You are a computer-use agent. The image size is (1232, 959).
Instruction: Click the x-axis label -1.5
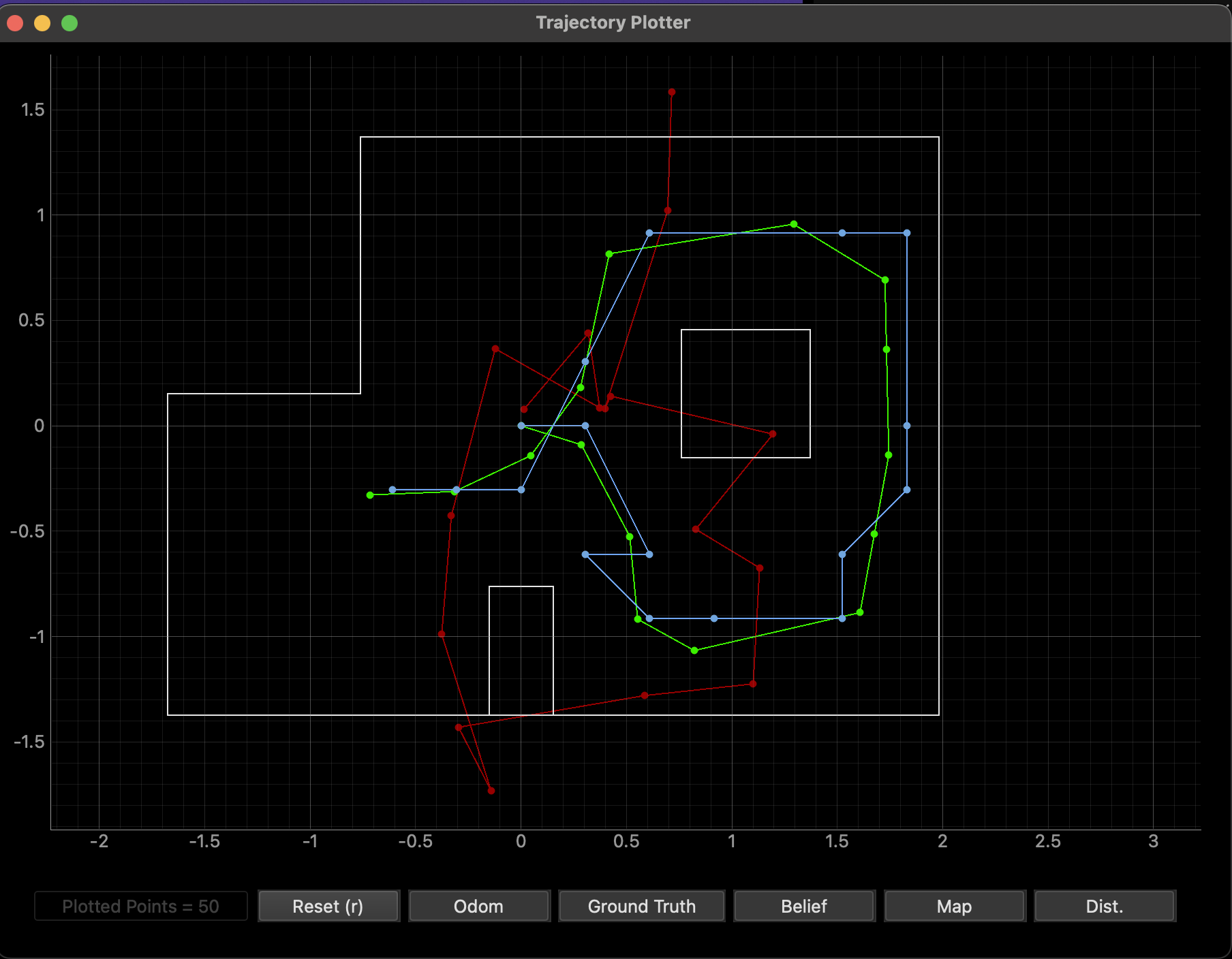coord(204,841)
